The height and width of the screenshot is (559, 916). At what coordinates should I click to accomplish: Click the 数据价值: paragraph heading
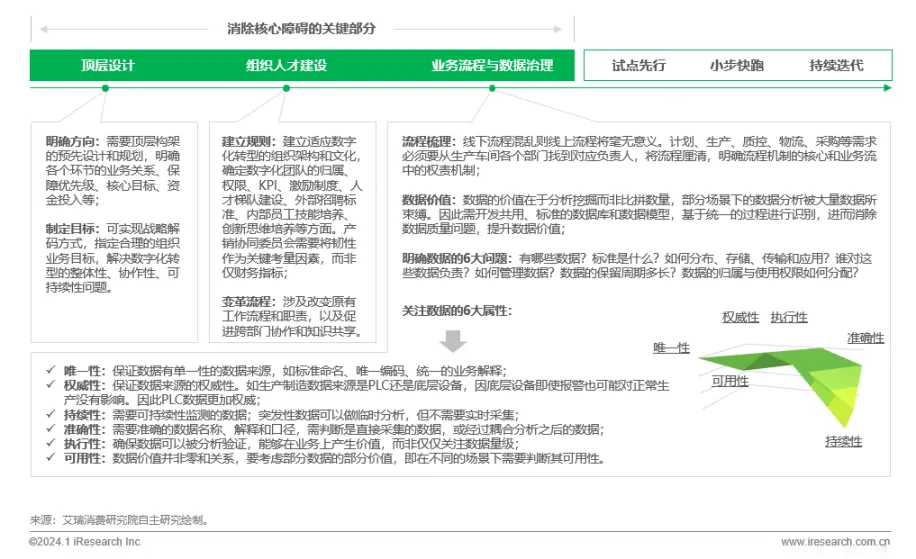pos(429,200)
